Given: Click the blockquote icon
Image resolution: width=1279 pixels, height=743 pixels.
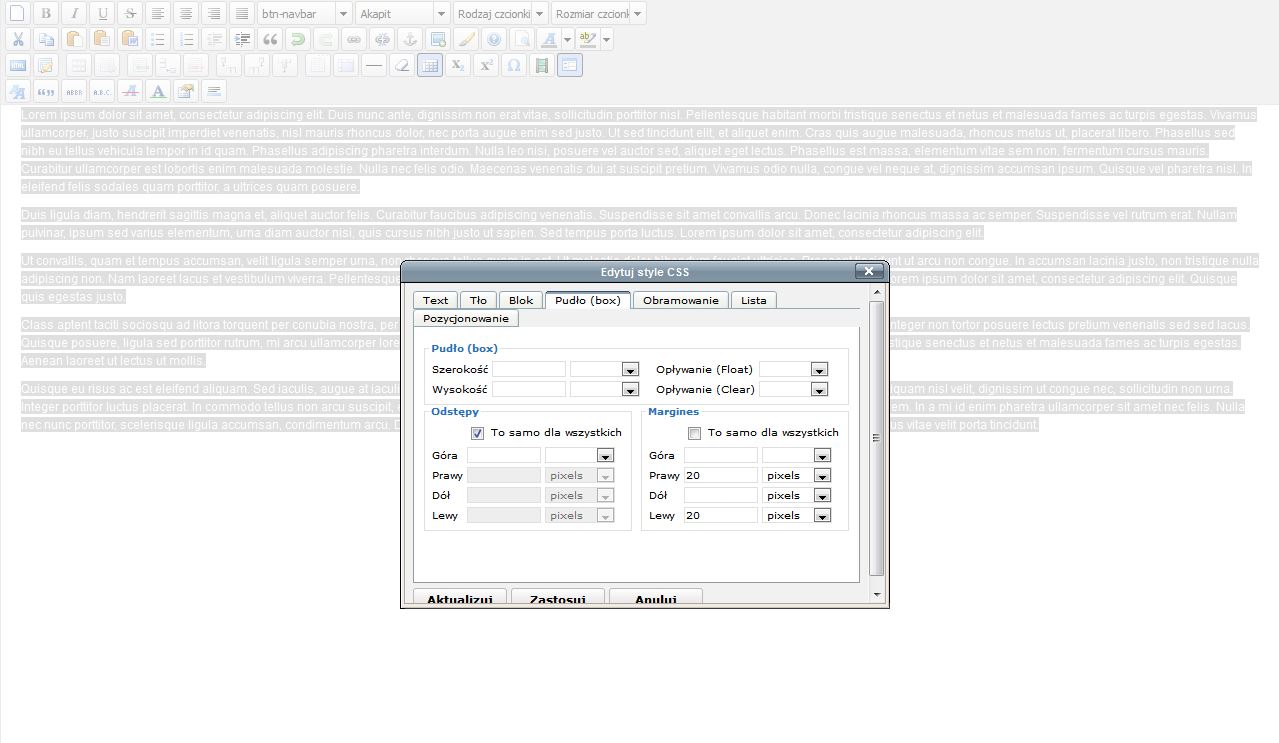Looking at the screenshot, I should 269,39.
